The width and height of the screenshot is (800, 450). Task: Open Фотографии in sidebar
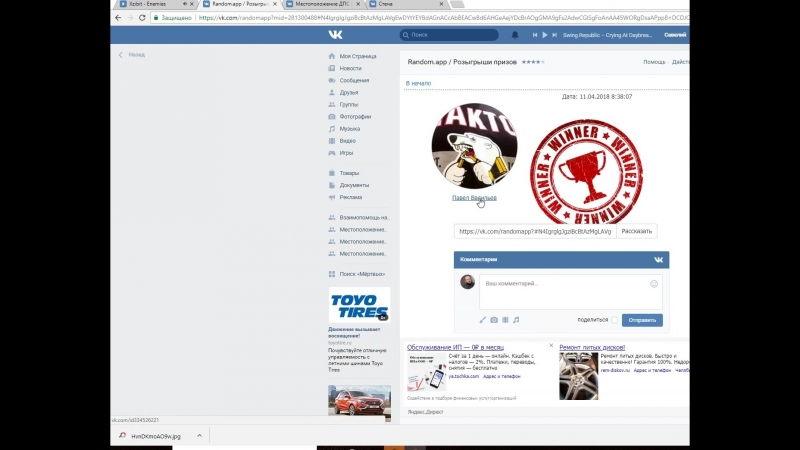[355, 117]
